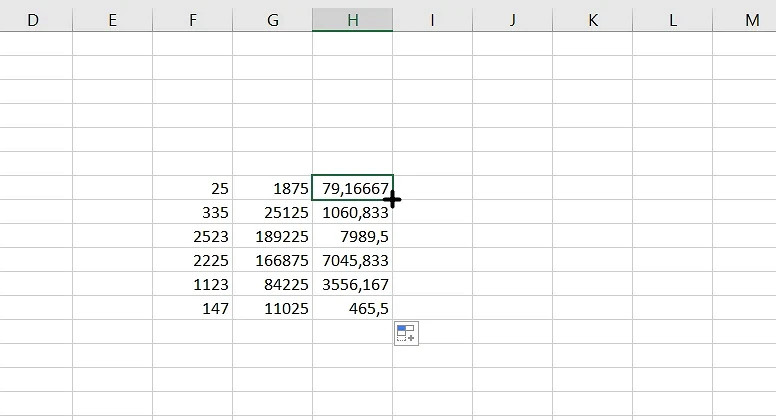Click the column E header
This screenshot has width=776, height=420.
(112, 19)
